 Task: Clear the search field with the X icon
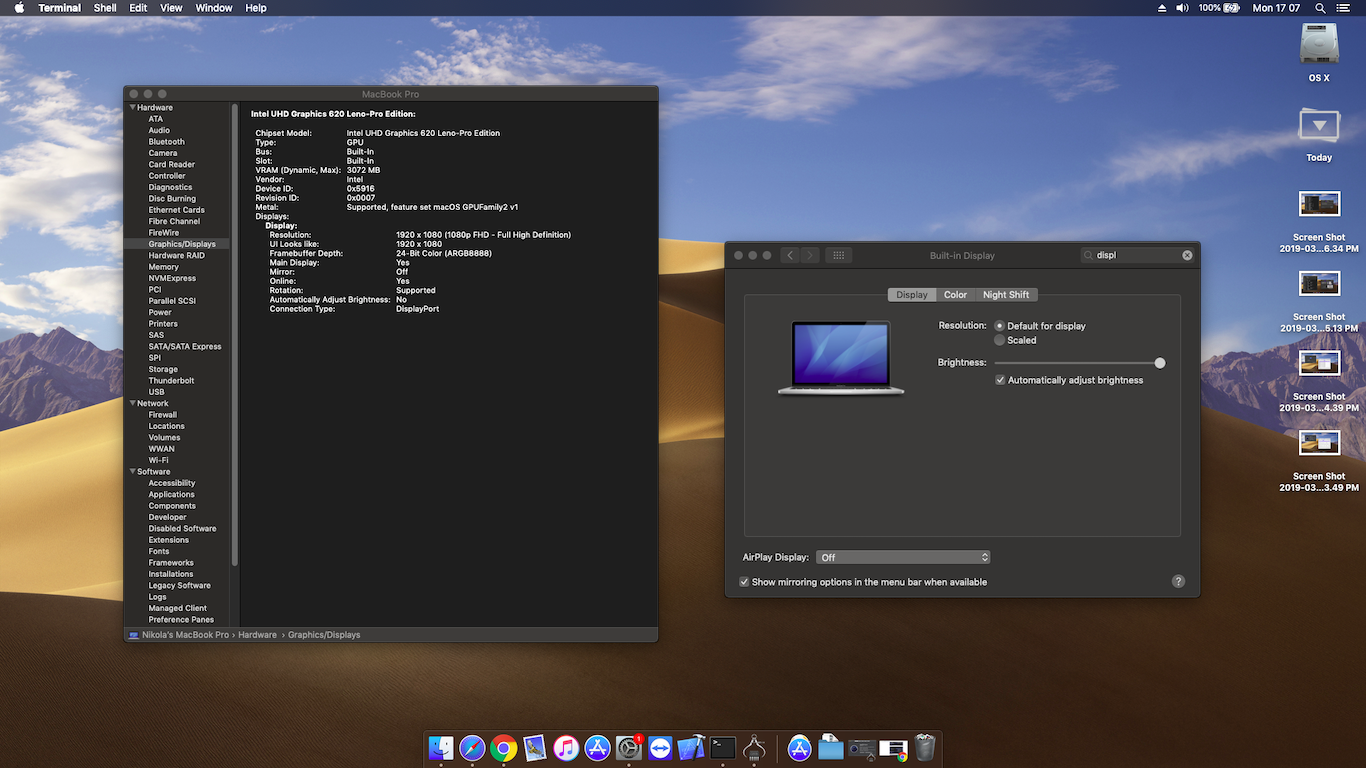(1187, 255)
